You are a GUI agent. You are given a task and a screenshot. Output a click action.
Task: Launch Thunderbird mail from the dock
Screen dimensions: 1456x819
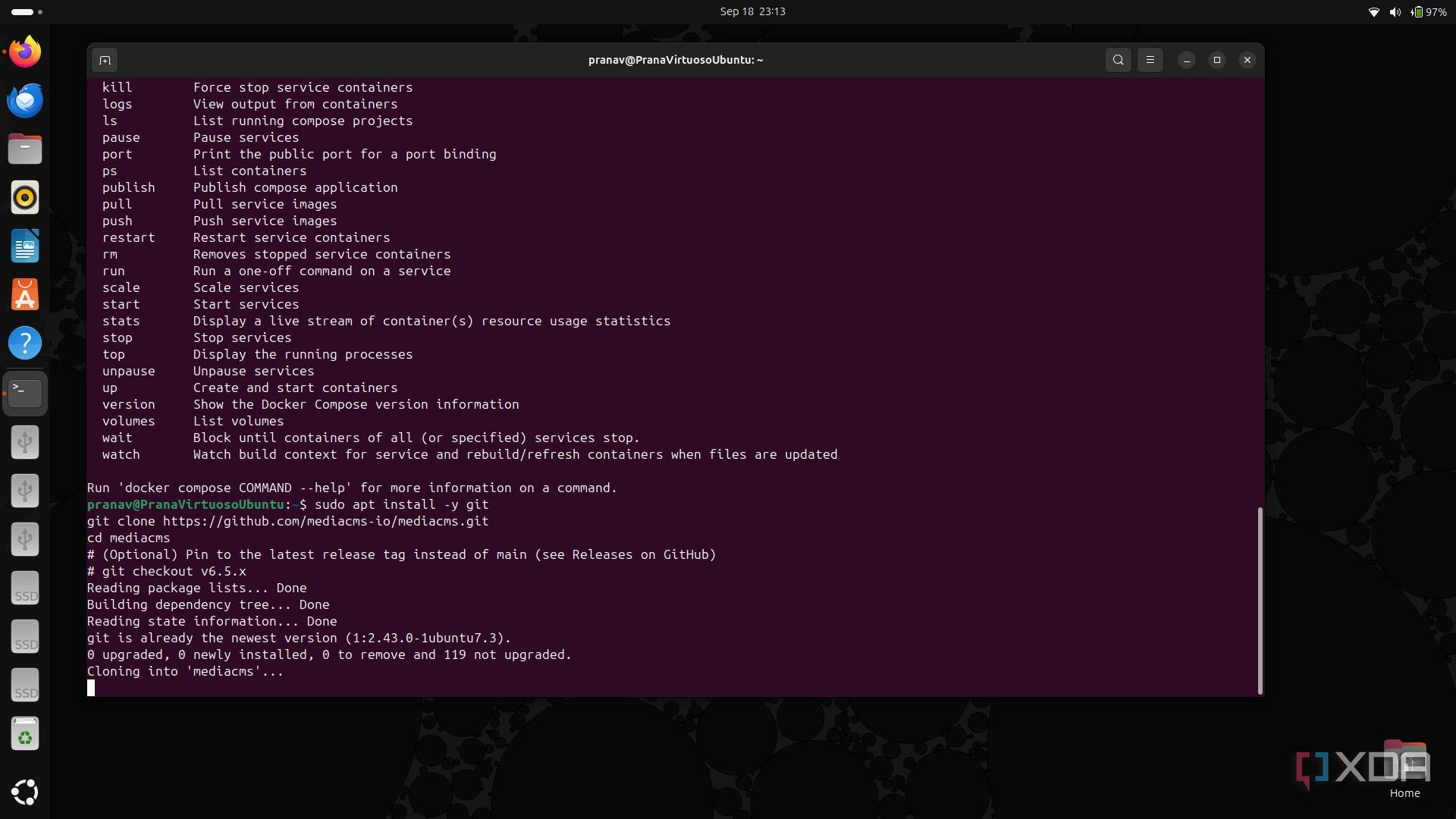point(25,100)
